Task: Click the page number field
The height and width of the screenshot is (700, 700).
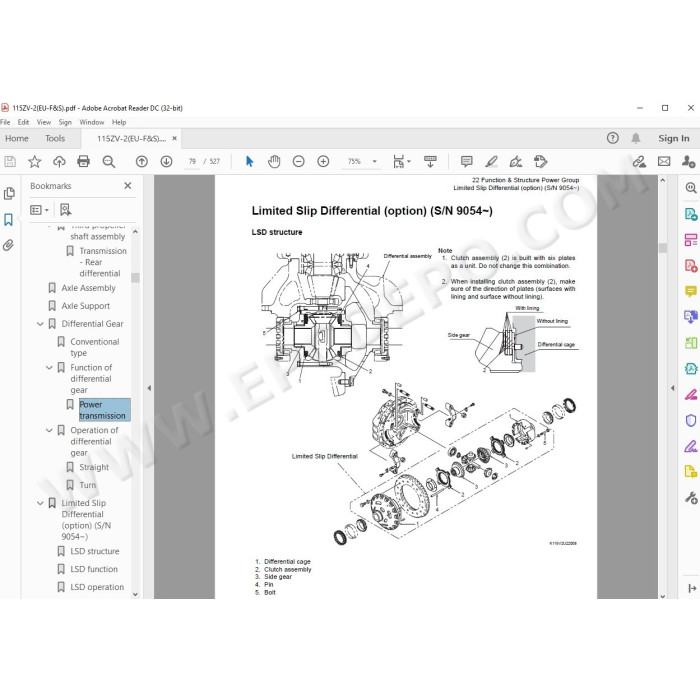Action: (192, 162)
